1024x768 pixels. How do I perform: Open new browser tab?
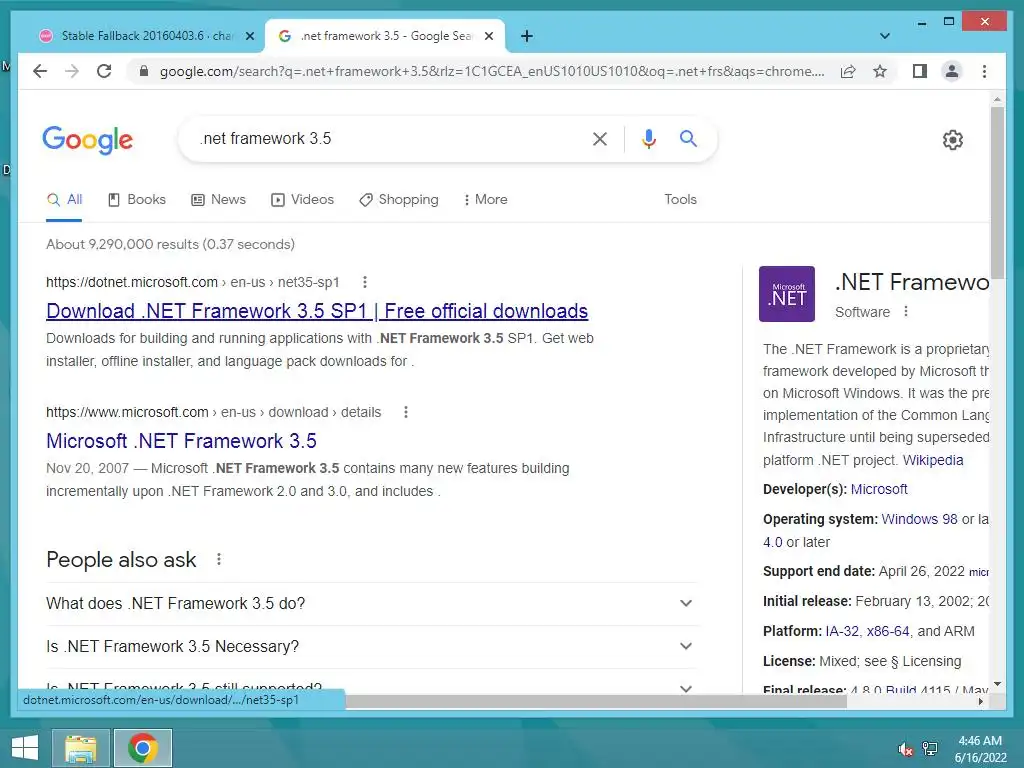[x=527, y=36]
